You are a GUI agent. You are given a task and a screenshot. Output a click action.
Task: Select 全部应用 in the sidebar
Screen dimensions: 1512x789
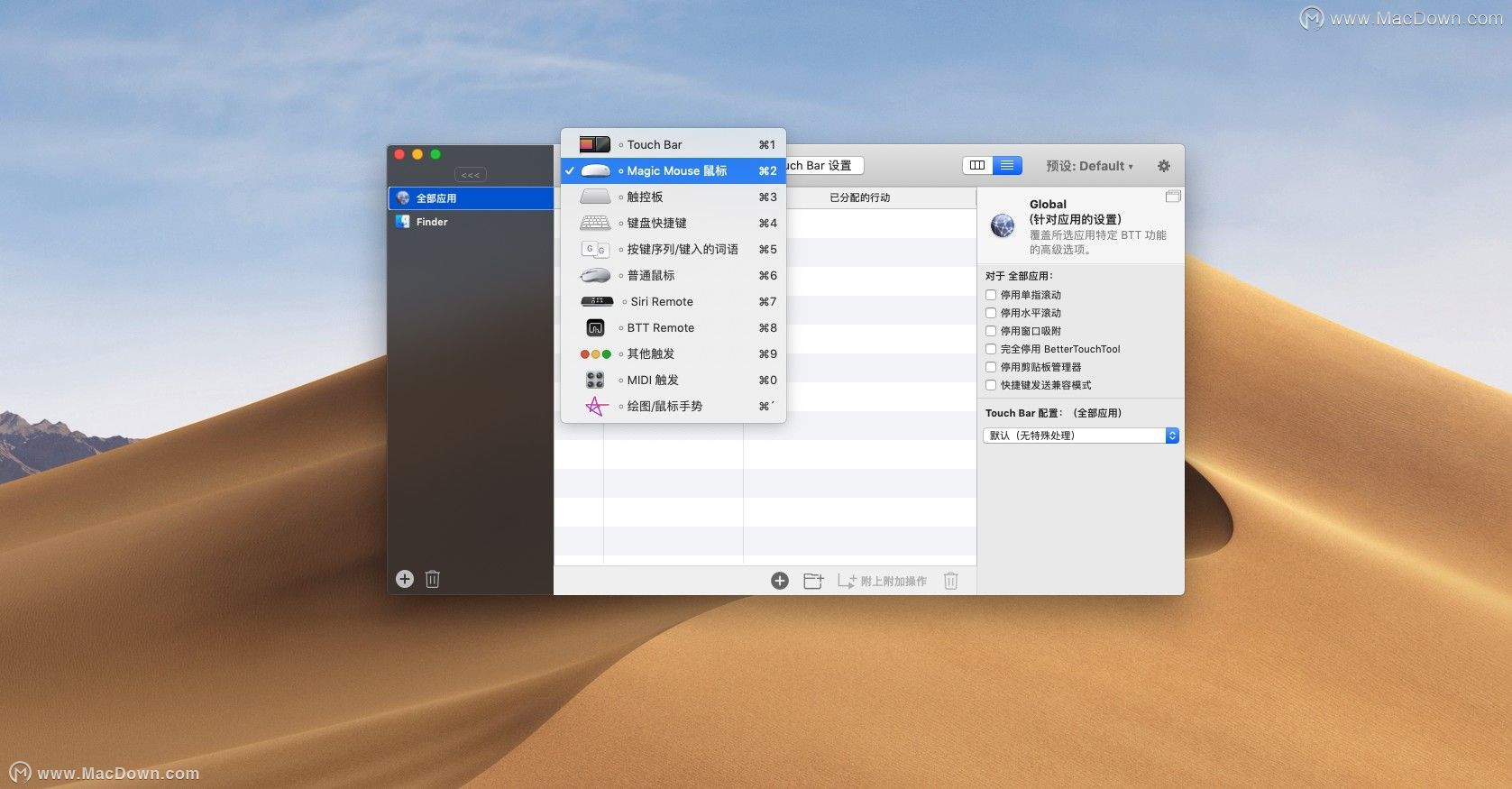click(471, 198)
